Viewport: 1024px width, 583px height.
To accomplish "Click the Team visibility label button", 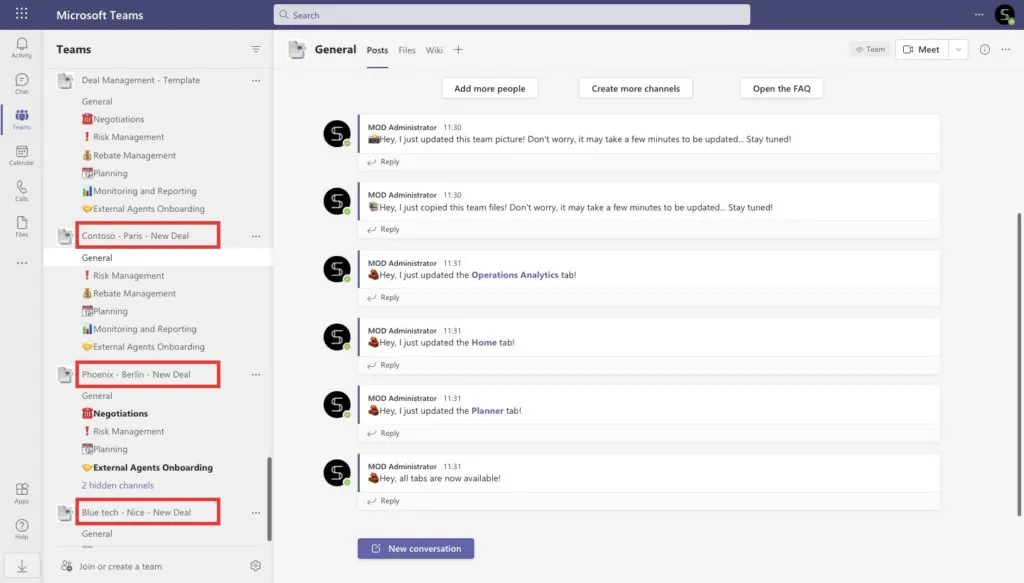I will pos(870,50).
